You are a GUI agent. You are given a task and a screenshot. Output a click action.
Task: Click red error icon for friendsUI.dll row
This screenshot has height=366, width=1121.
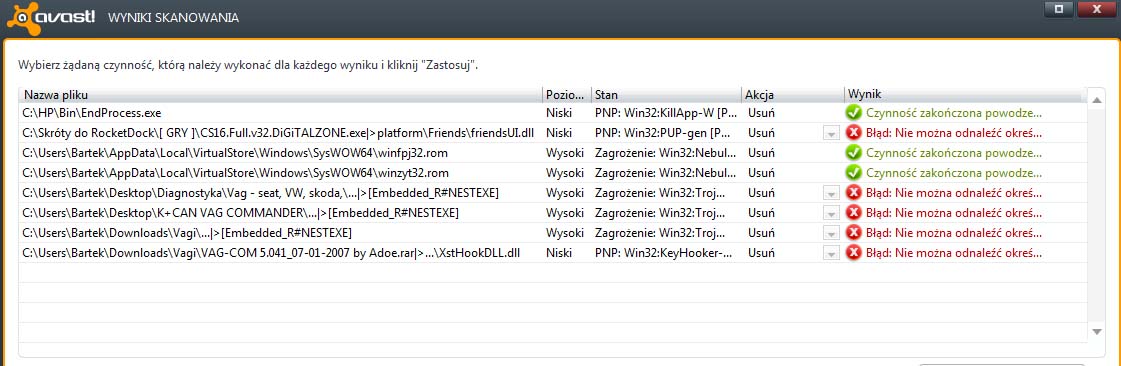click(853, 132)
